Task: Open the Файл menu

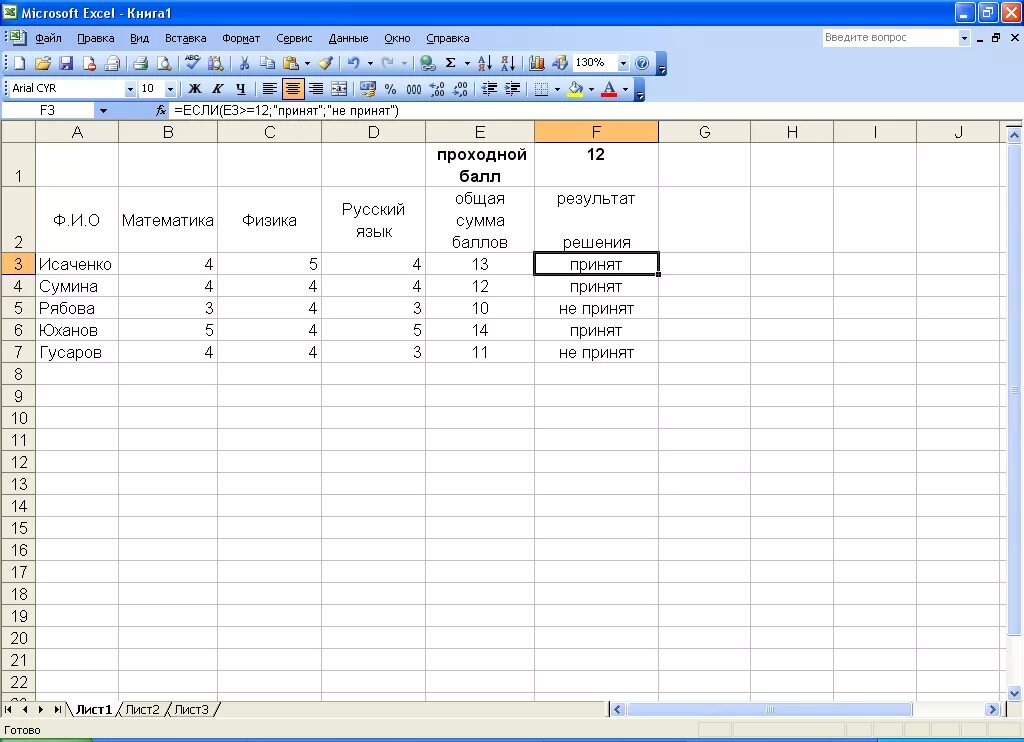Action: [48, 39]
